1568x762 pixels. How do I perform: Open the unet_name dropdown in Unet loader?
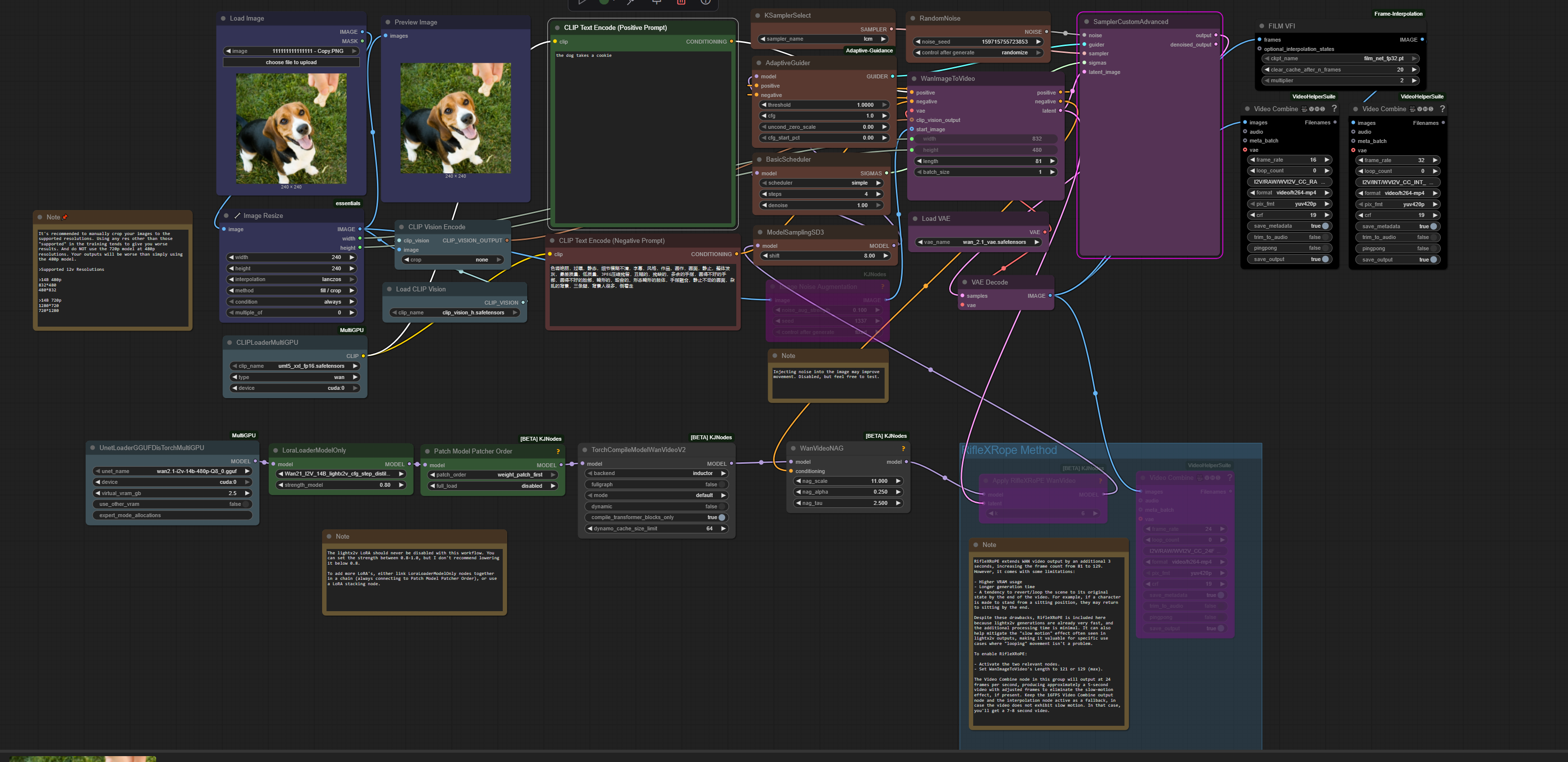tap(172, 471)
